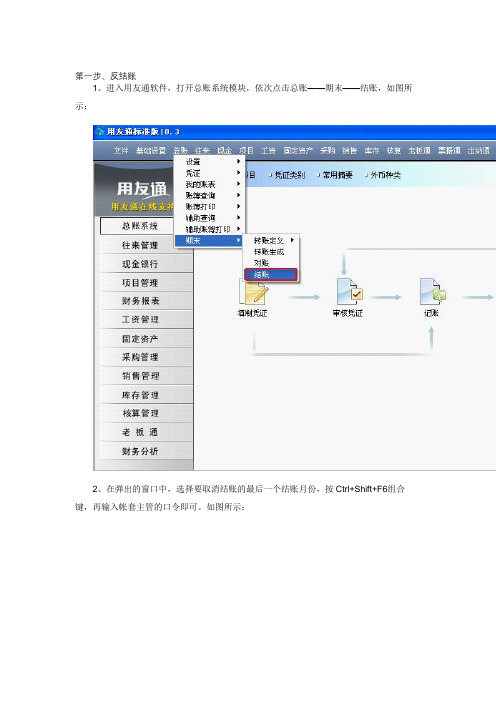Open the 基础设置 menu
This screenshot has width=496, height=702.
pyautogui.click(x=151, y=150)
